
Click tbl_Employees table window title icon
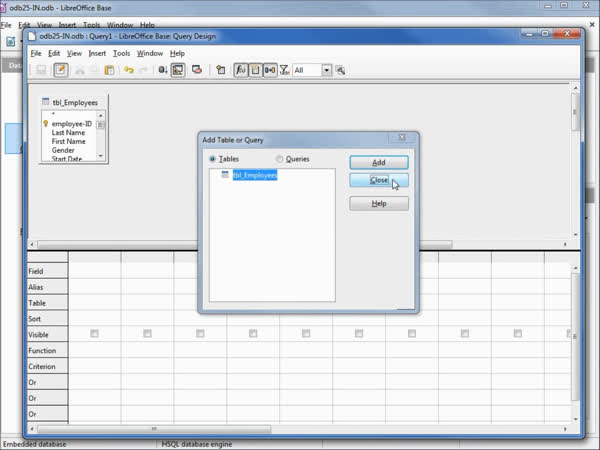click(x=46, y=102)
